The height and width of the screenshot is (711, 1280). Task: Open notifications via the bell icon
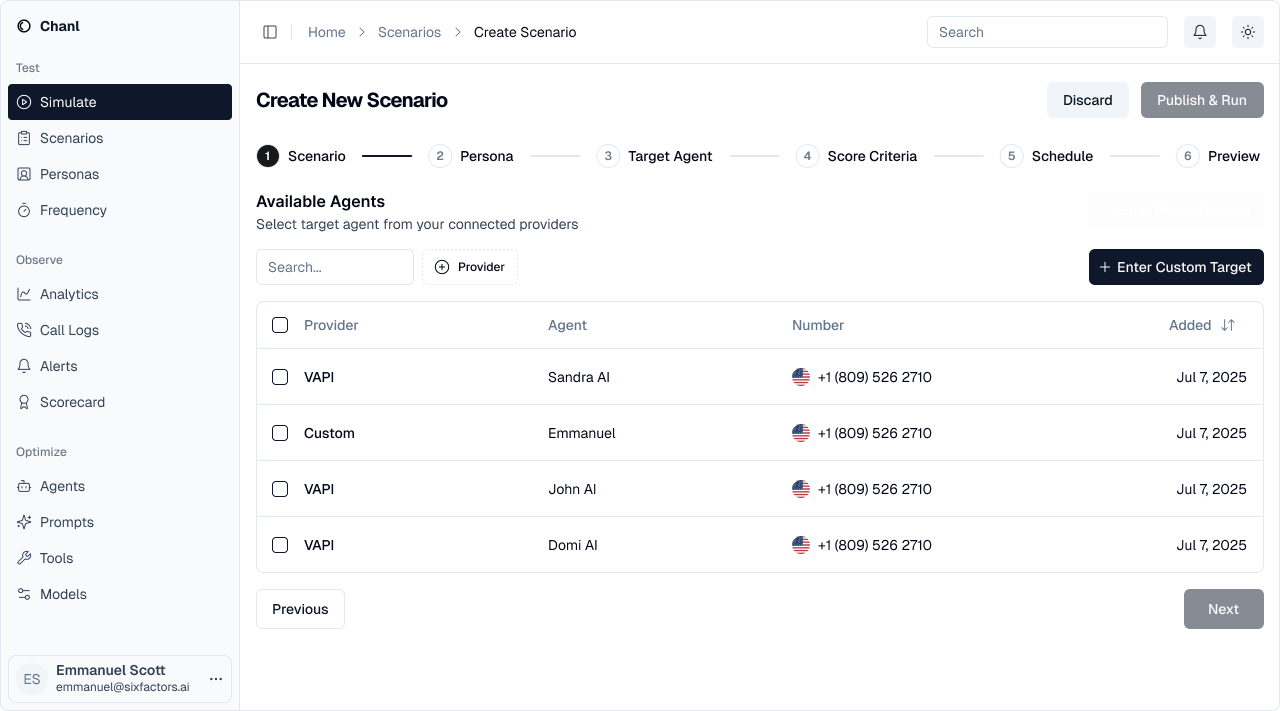click(1199, 32)
